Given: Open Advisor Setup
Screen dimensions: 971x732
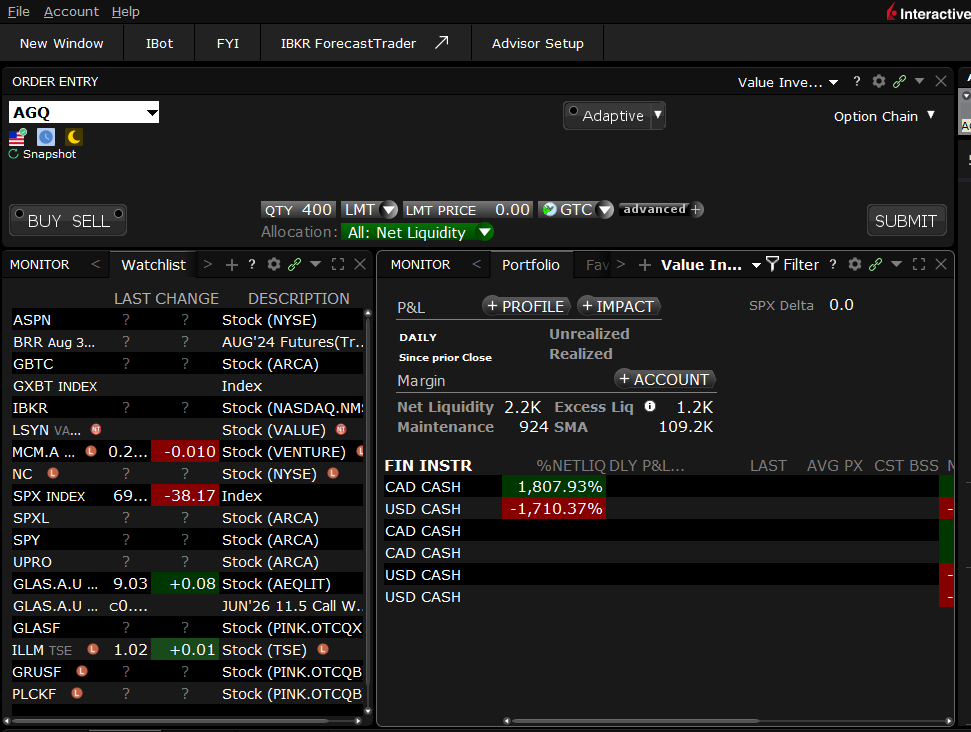Looking at the screenshot, I should click(x=538, y=43).
